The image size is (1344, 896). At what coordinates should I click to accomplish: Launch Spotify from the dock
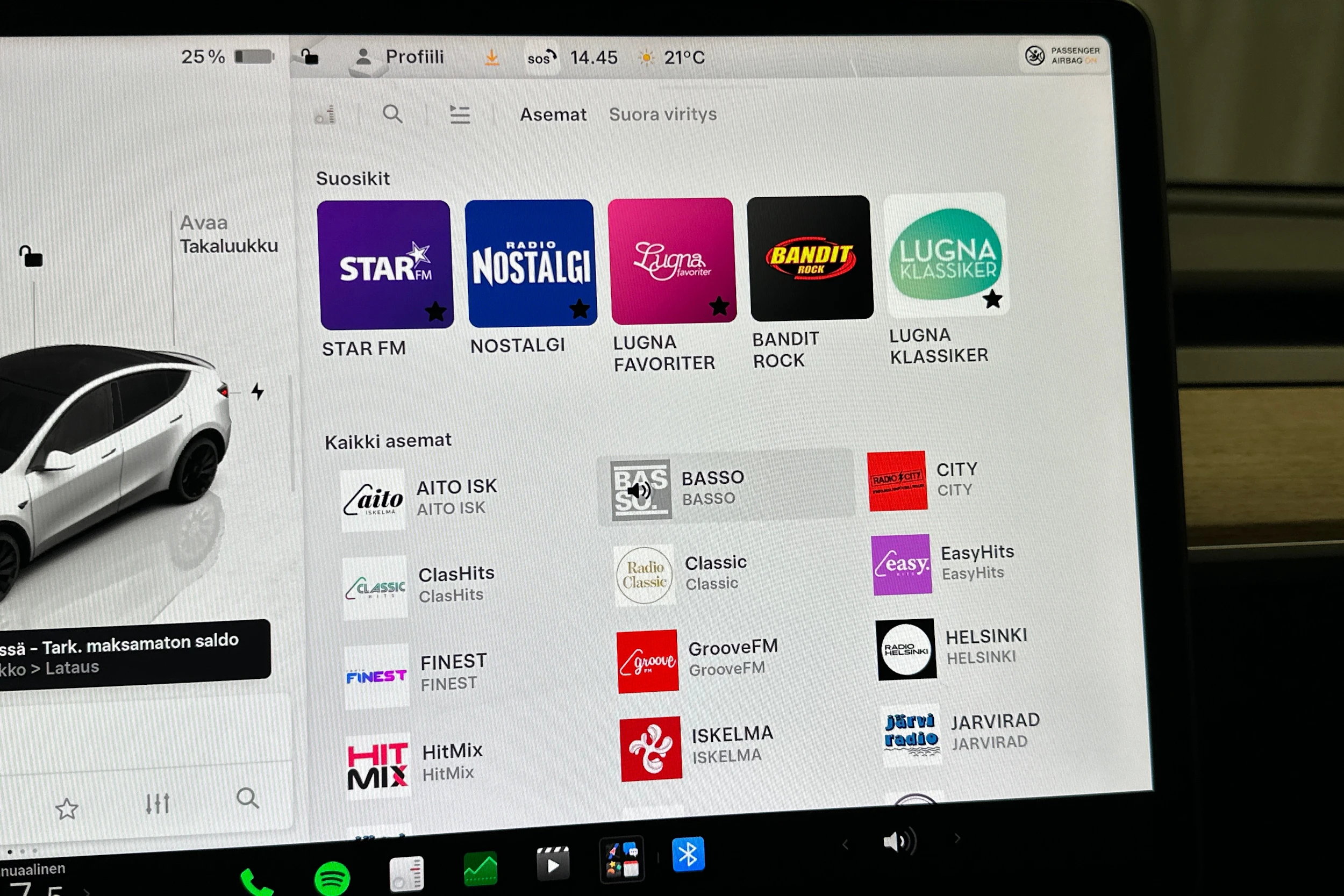[332, 878]
